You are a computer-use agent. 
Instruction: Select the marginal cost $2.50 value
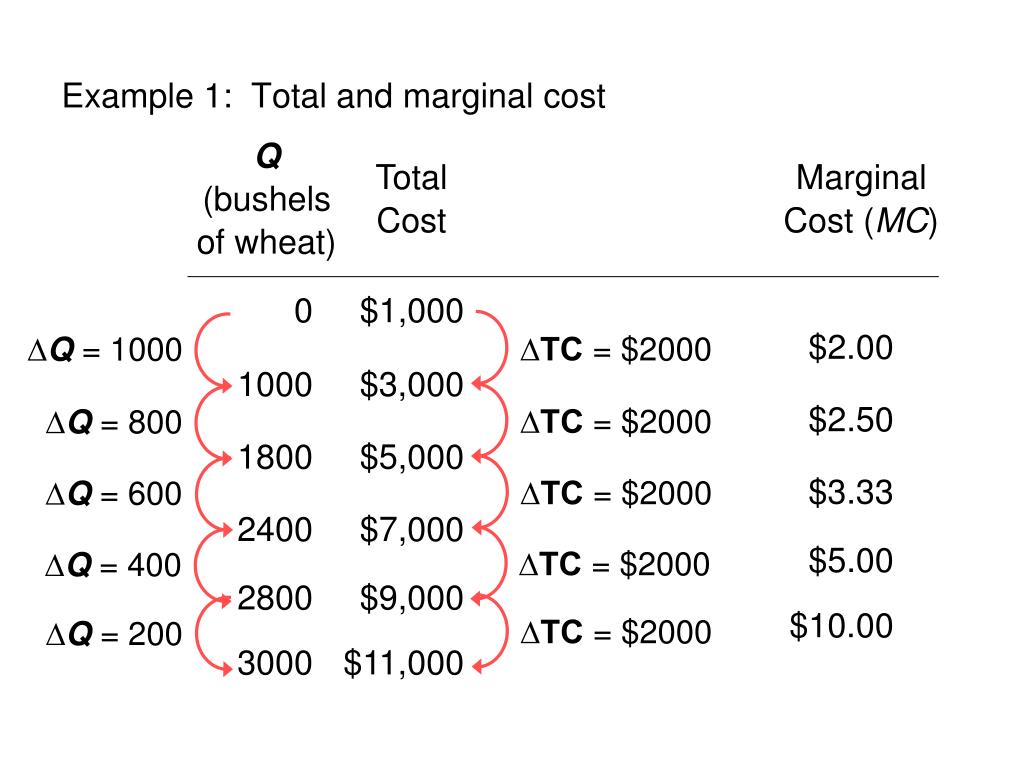coord(850,420)
